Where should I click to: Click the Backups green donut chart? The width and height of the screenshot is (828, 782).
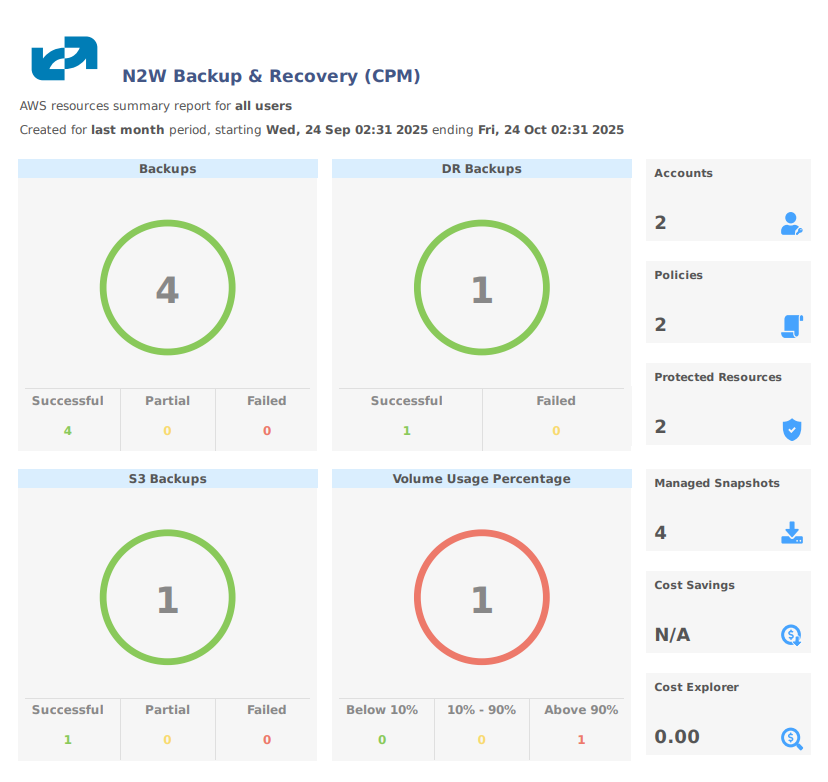coord(167,289)
